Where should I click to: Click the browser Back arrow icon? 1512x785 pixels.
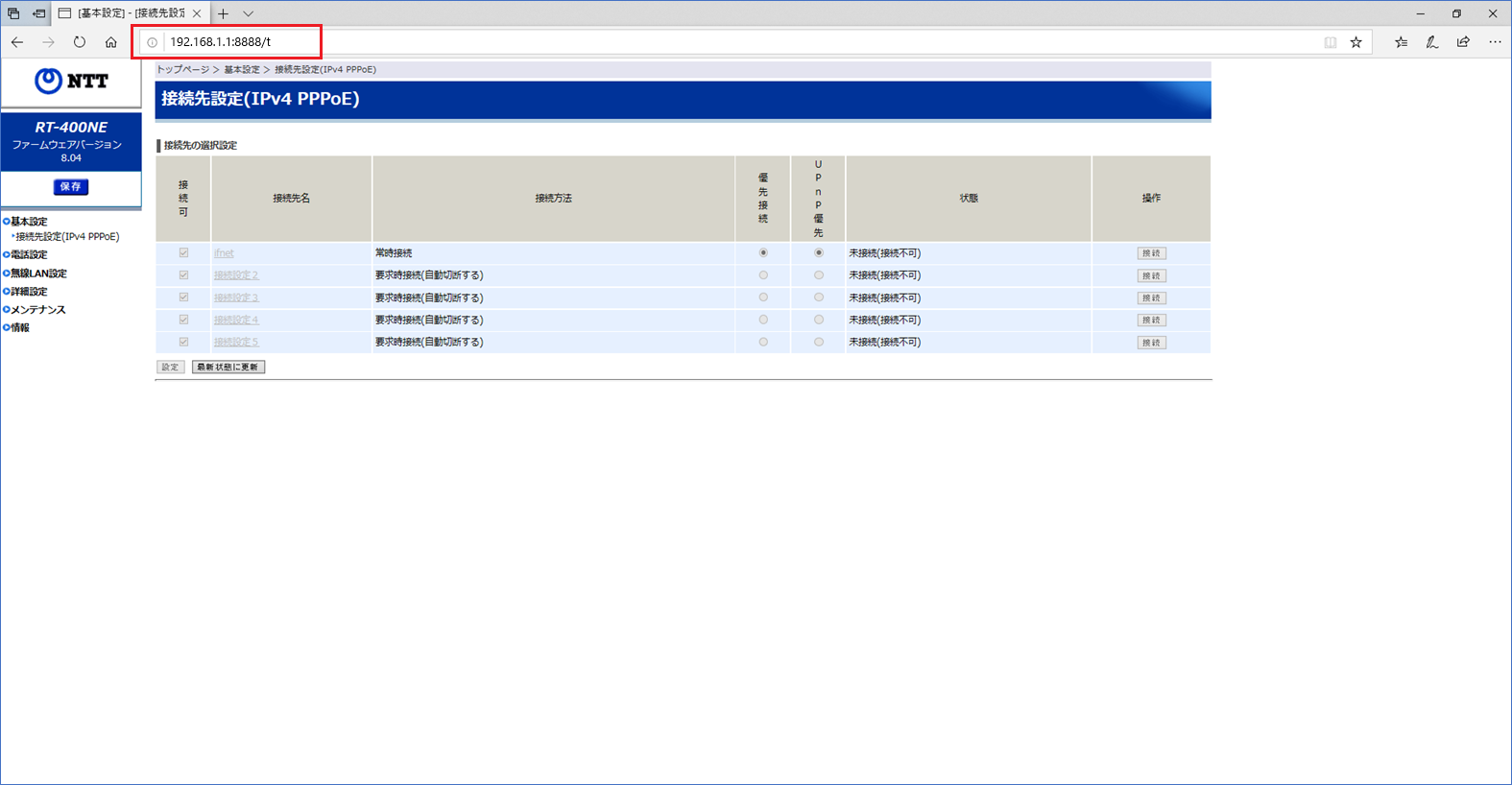(17, 42)
